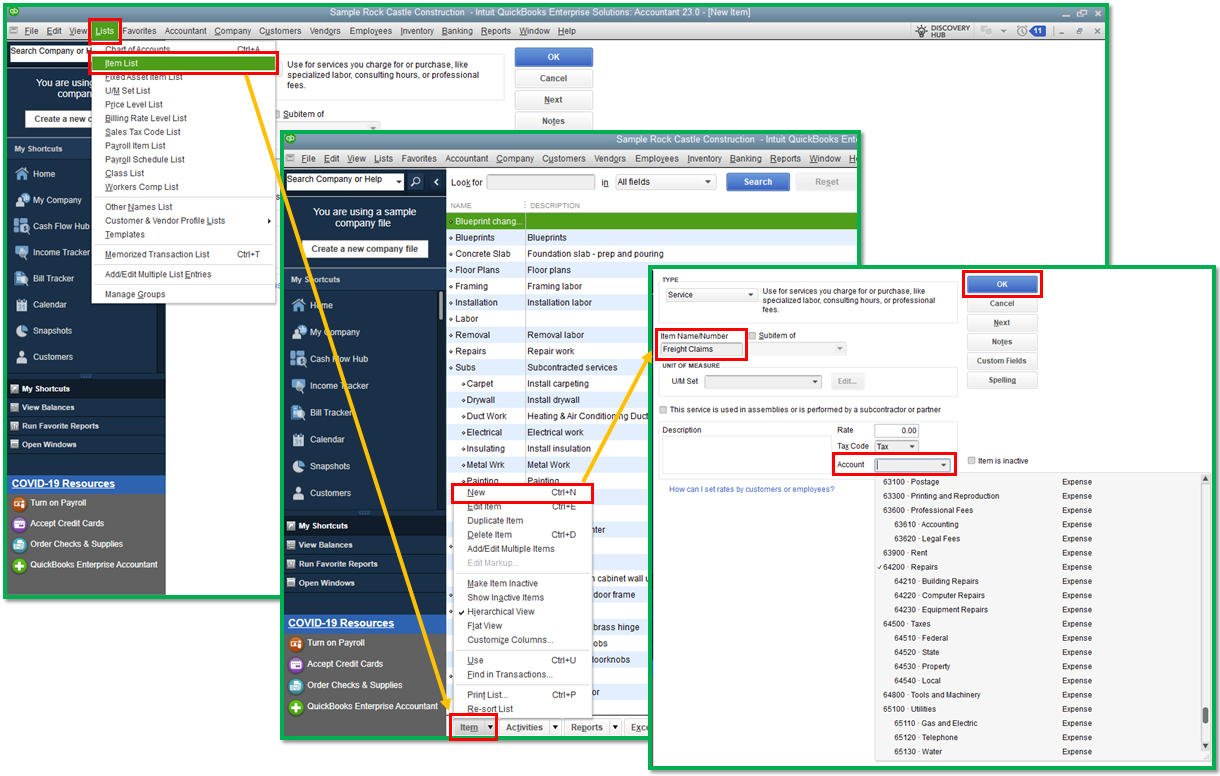Tick the Item is inactive checkbox
This screenshot has width=1220, height=776.
coord(972,461)
